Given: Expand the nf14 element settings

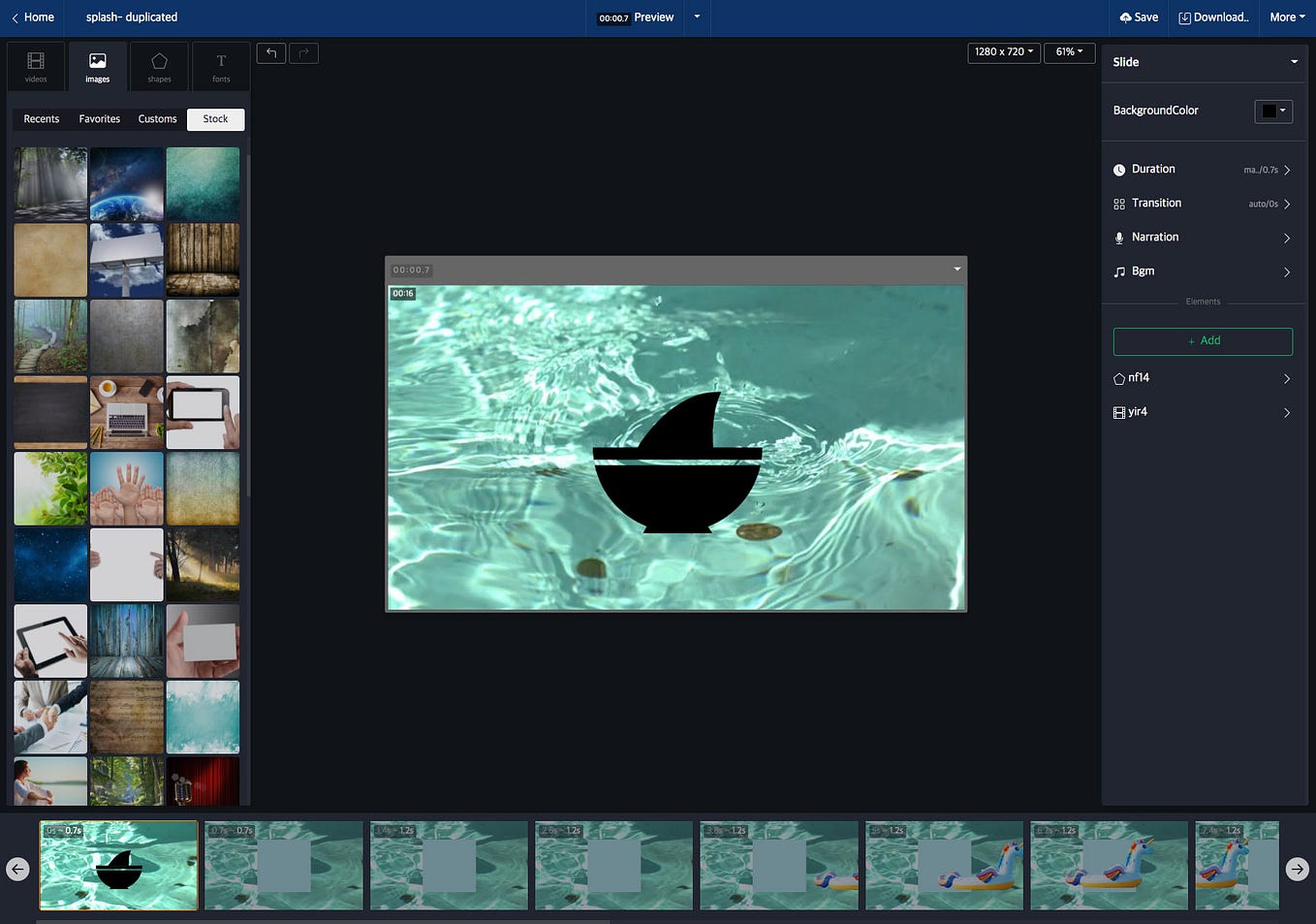Looking at the screenshot, I should coord(1203,378).
